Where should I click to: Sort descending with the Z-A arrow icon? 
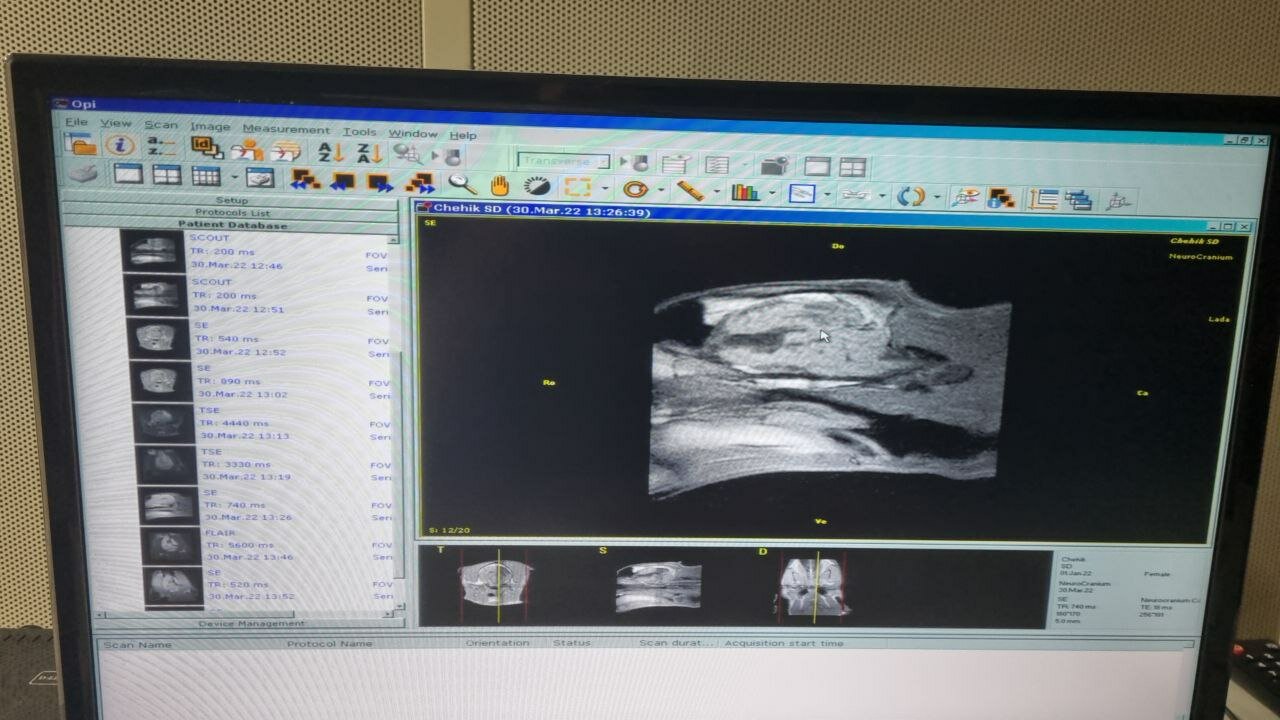[369, 154]
